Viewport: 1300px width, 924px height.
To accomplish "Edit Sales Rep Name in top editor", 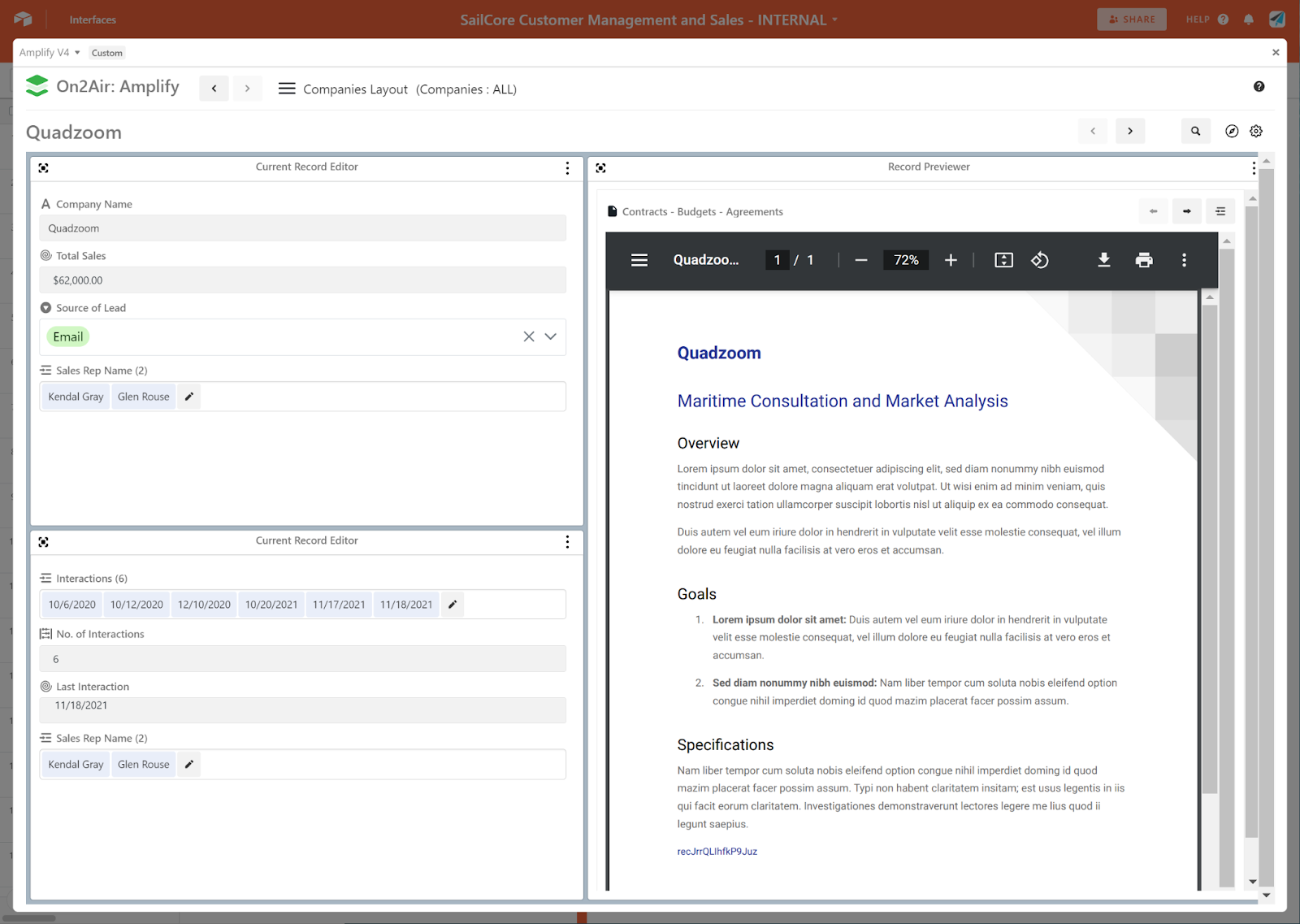I will click(189, 397).
